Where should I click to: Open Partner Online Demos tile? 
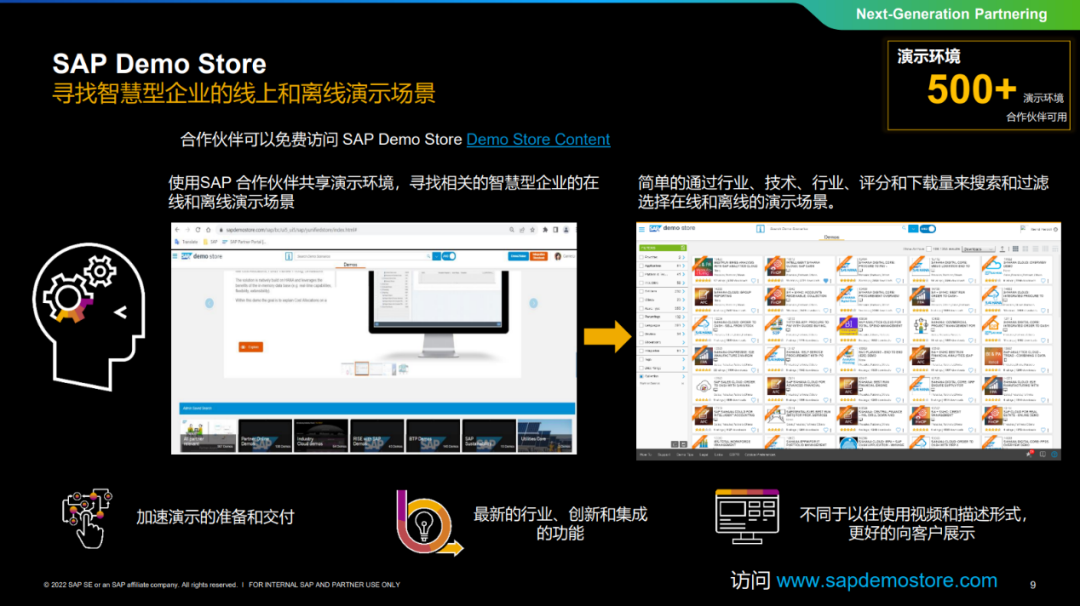point(265,436)
